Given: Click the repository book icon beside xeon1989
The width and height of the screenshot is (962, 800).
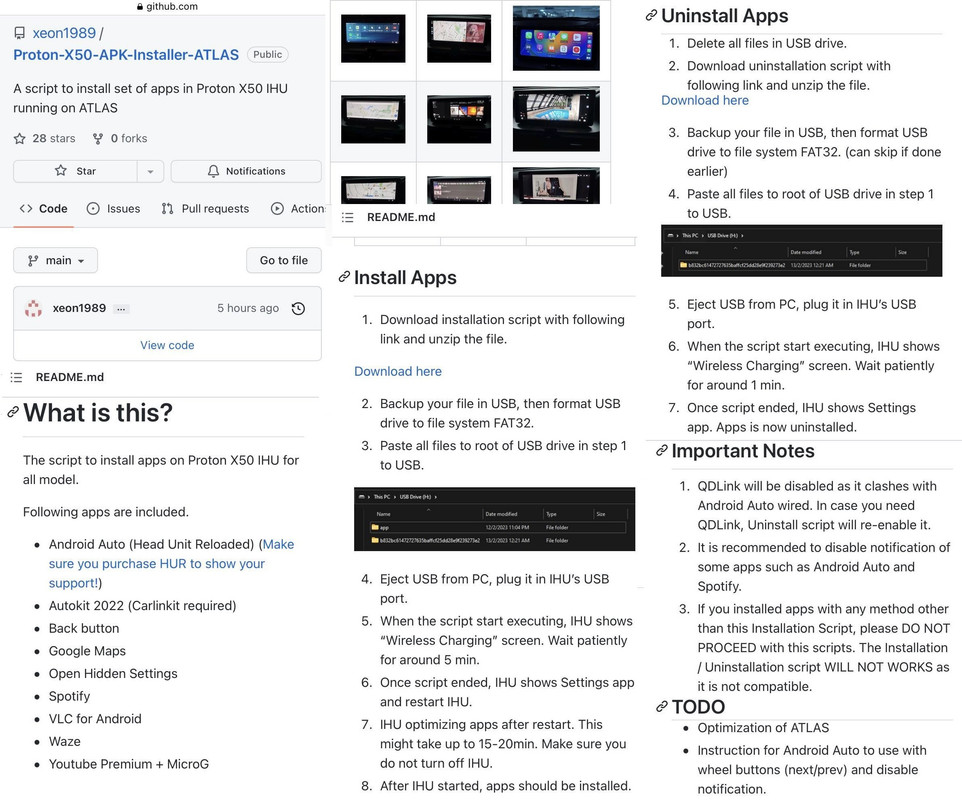Looking at the screenshot, I should click(20, 33).
